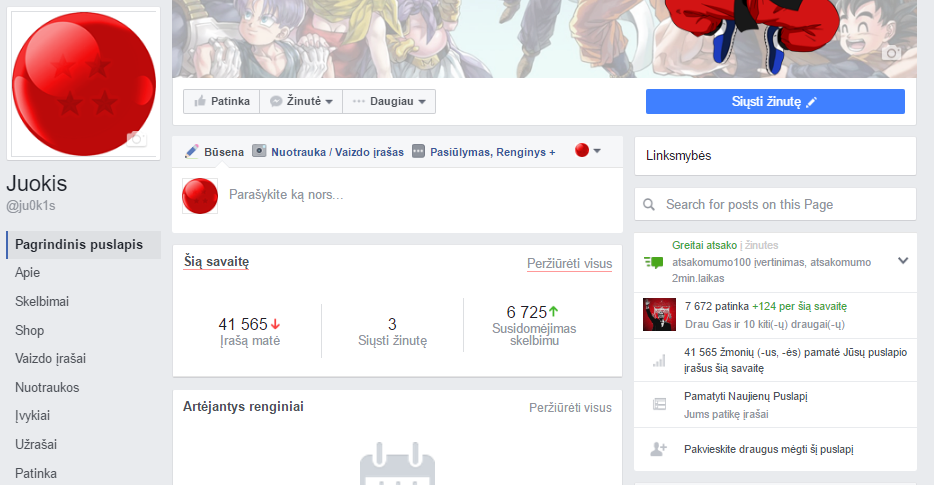
Task: Click the Šią savaitę heading
Action: (216, 262)
